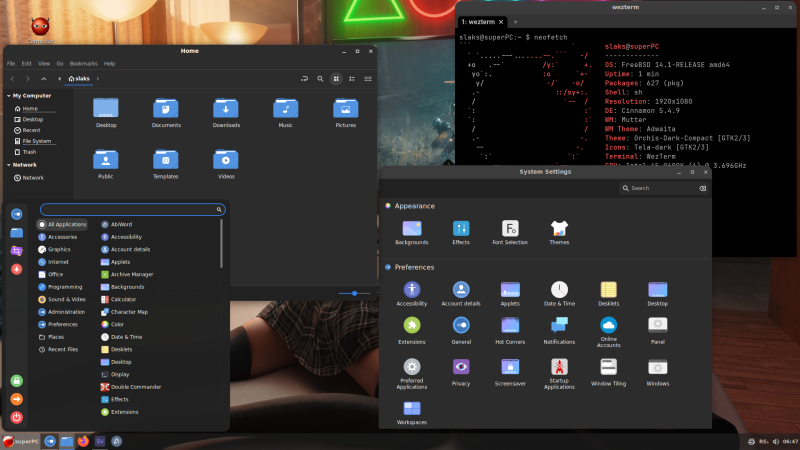The image size is (800, 450).
Task: Launch Double Commander from app menu
Action: 131,387
